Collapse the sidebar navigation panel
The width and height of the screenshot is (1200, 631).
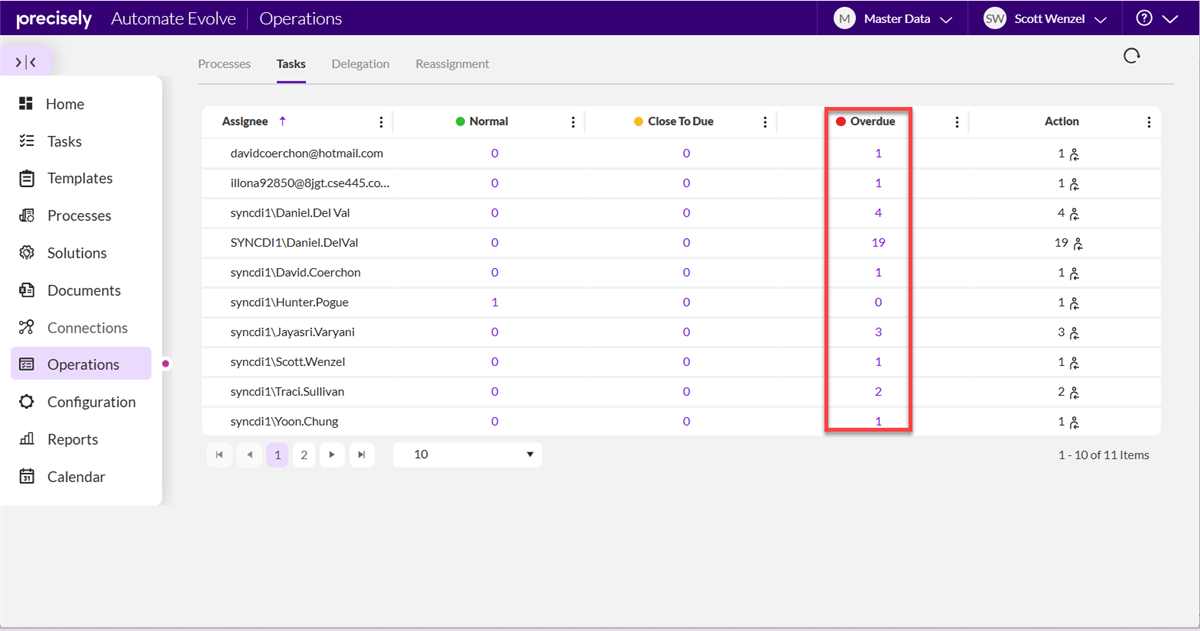click(x=26, y=62)
